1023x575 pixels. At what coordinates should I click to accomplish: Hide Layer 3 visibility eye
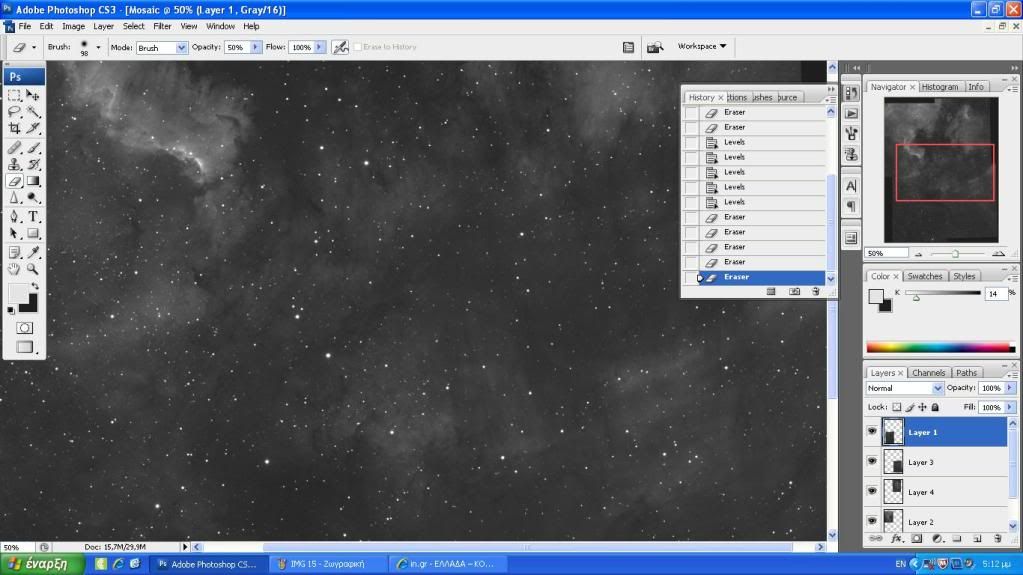[872, 462]
